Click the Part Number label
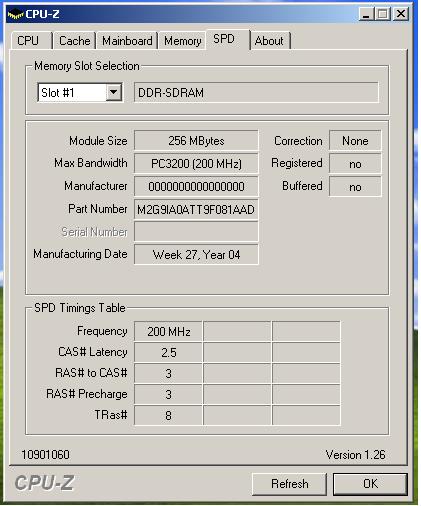 pos(98,209)
